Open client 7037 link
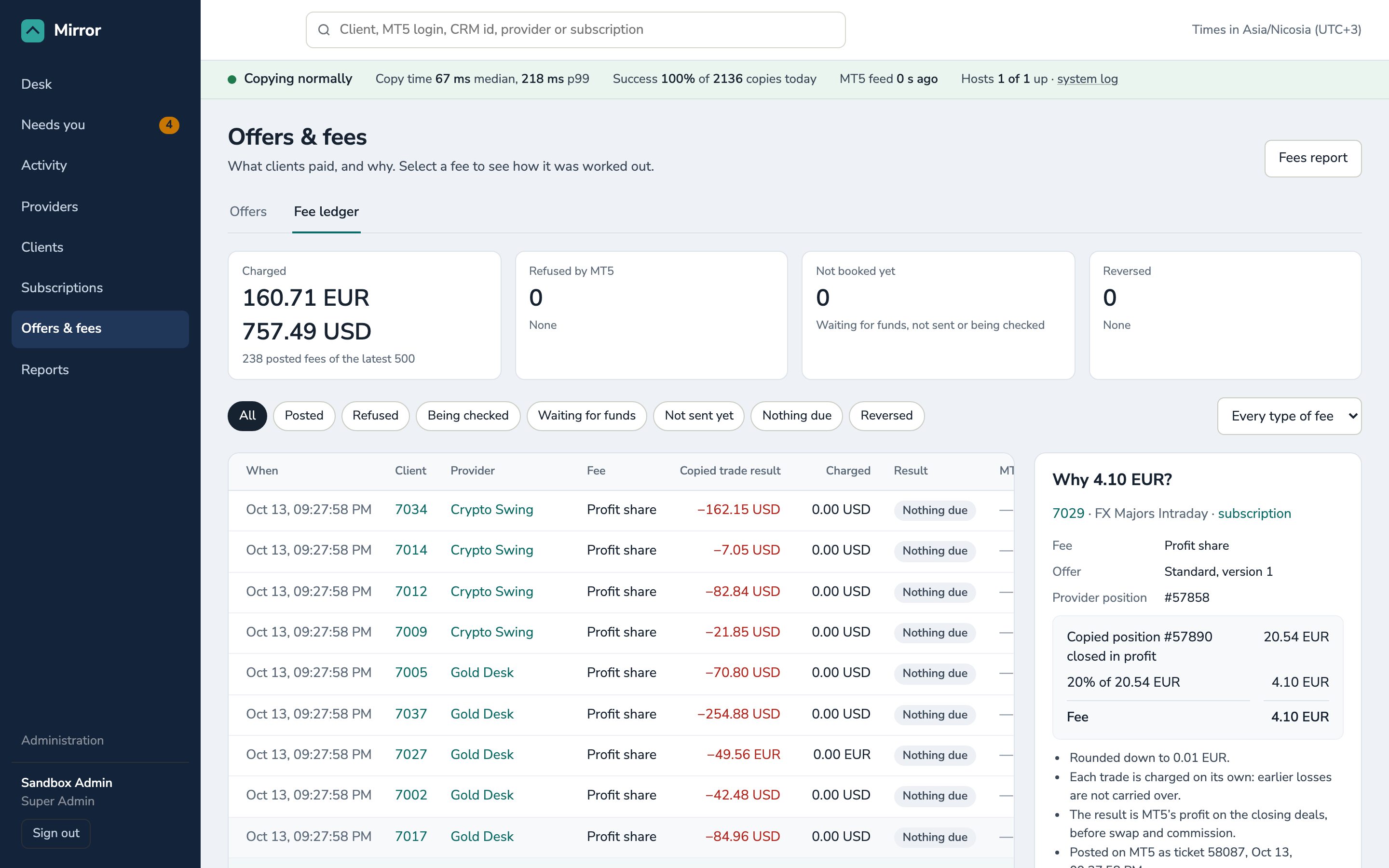Viewport: 1389px width, 868px height. pos(411,714)
